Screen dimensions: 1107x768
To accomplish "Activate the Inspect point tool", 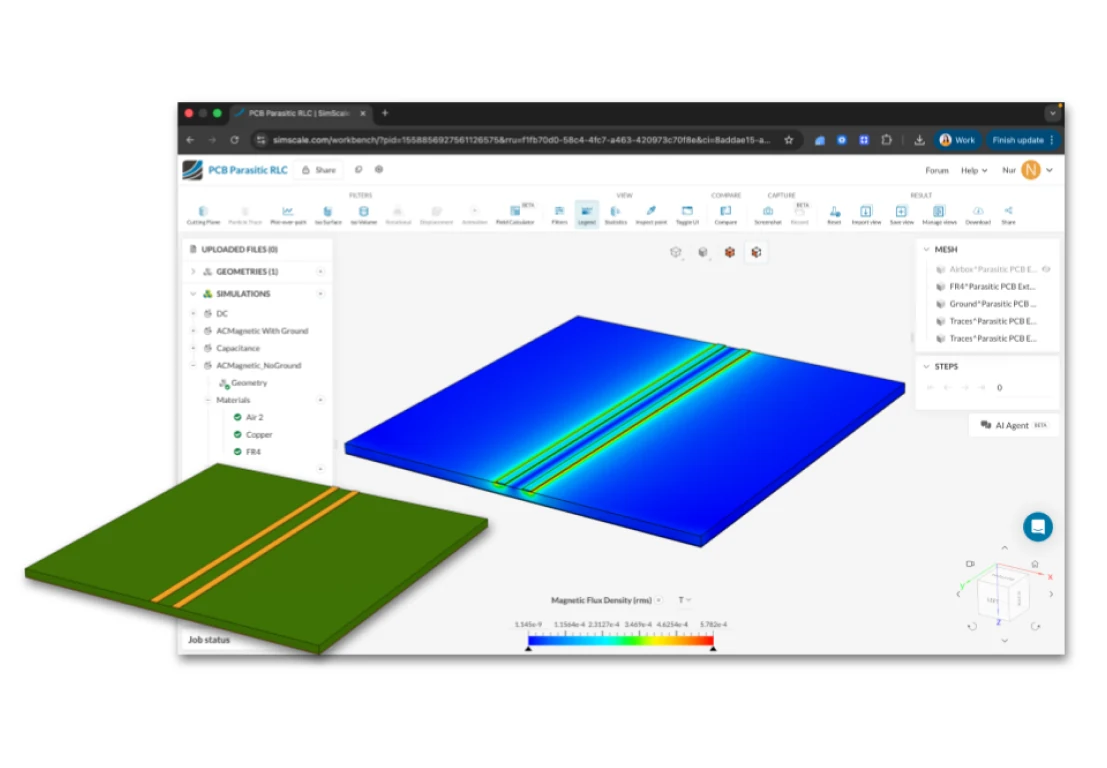I will (x=651, y=215).
